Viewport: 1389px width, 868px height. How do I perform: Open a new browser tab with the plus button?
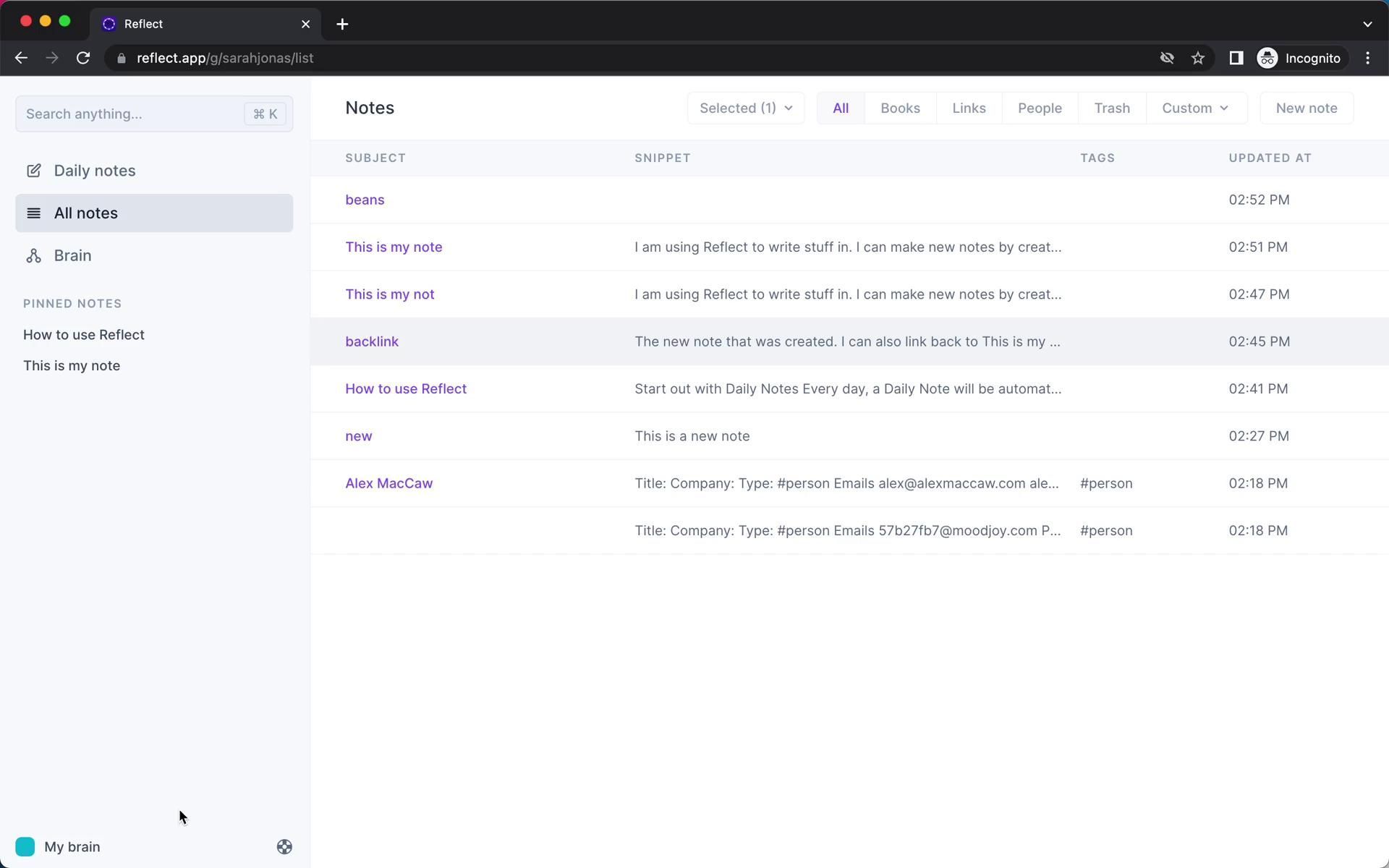coord(342,24)
